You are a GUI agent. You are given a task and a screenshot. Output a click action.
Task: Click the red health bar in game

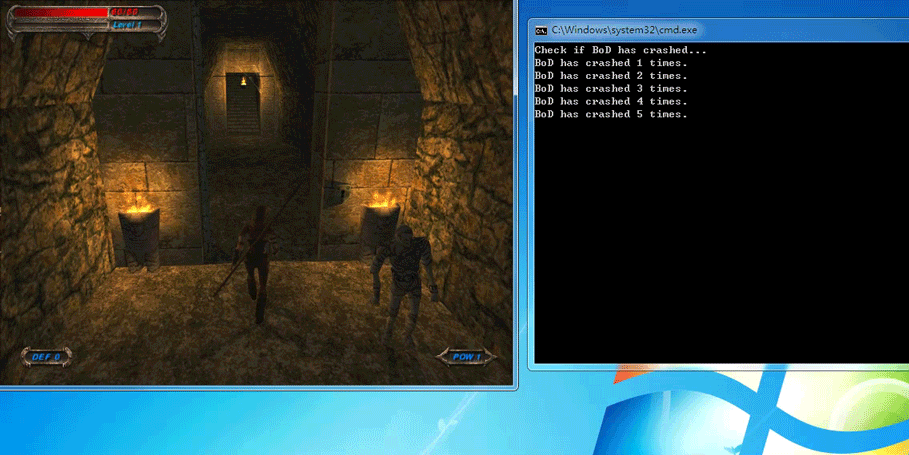pos(60,12)
